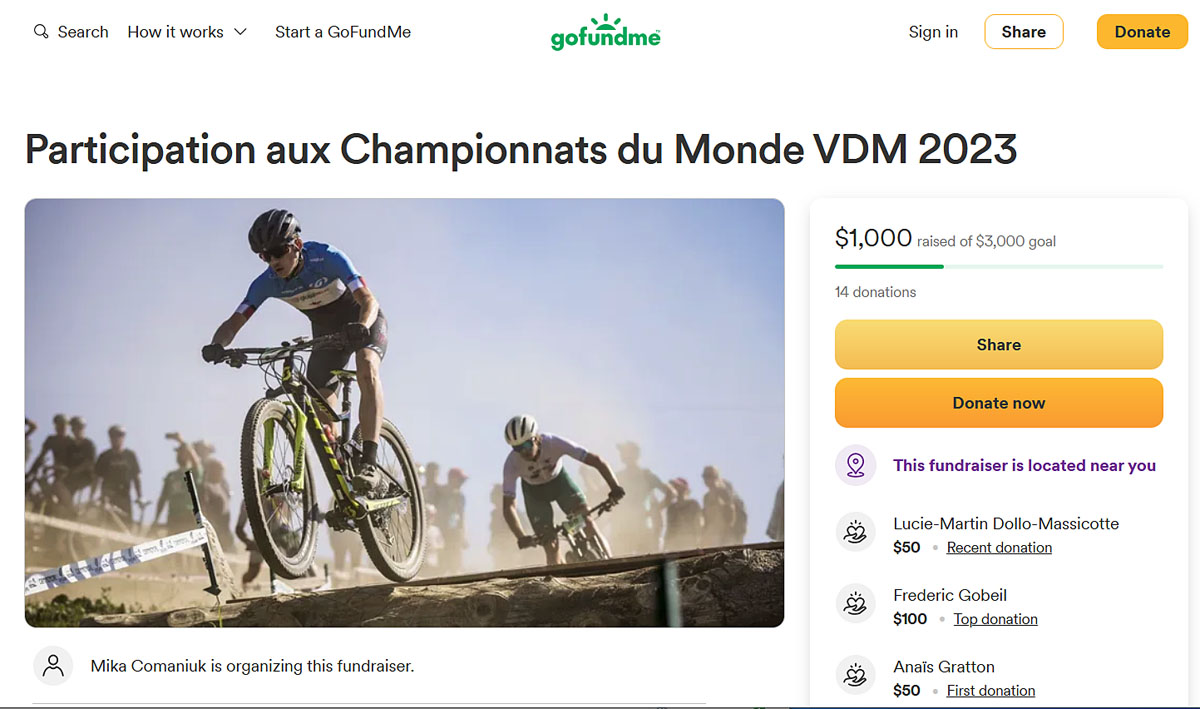Click the purple location pin icon
Viewport: 1200px width, 709px height.
click(x=855, y=465)
